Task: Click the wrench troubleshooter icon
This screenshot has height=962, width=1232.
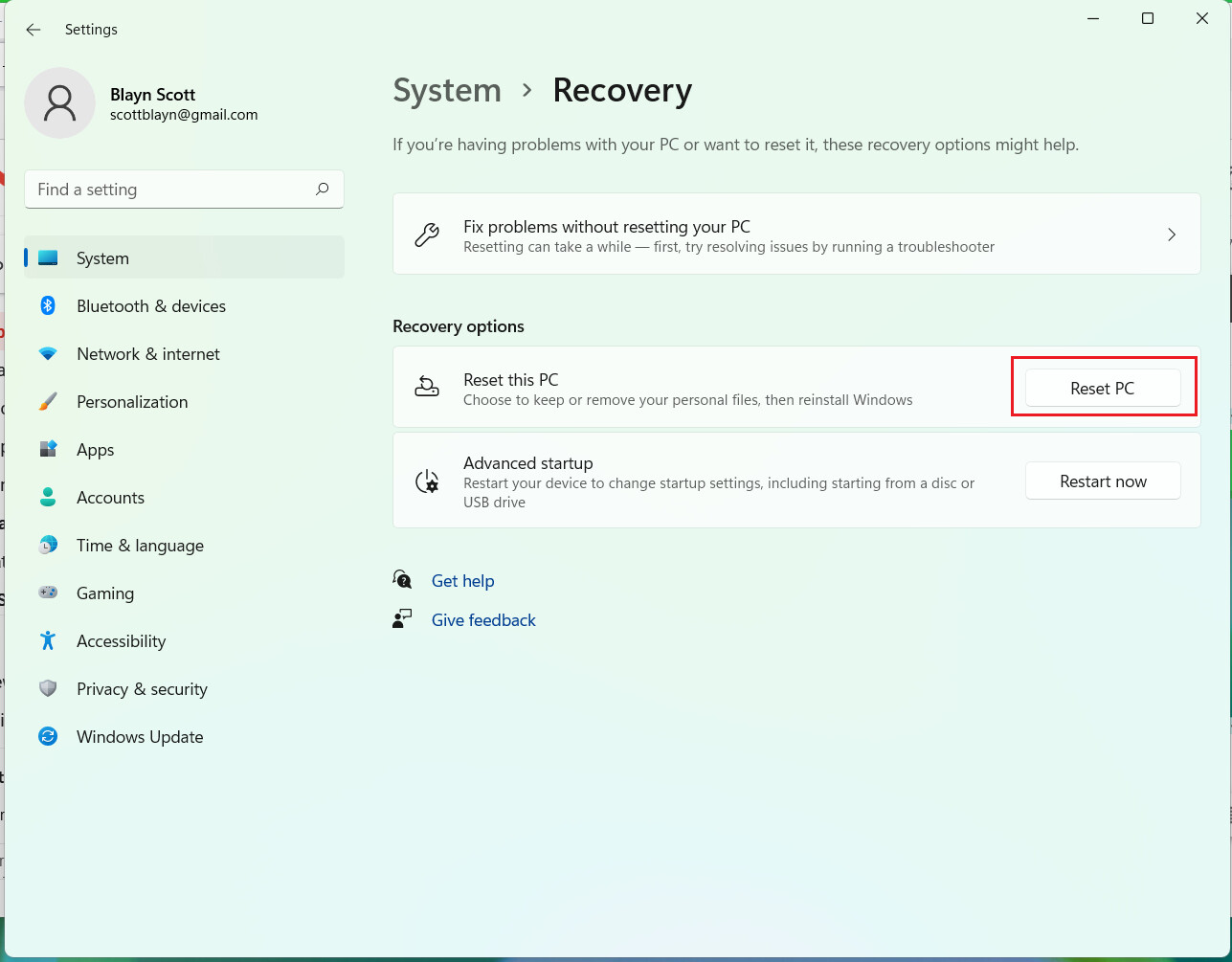Action: [x=427, y=235]
